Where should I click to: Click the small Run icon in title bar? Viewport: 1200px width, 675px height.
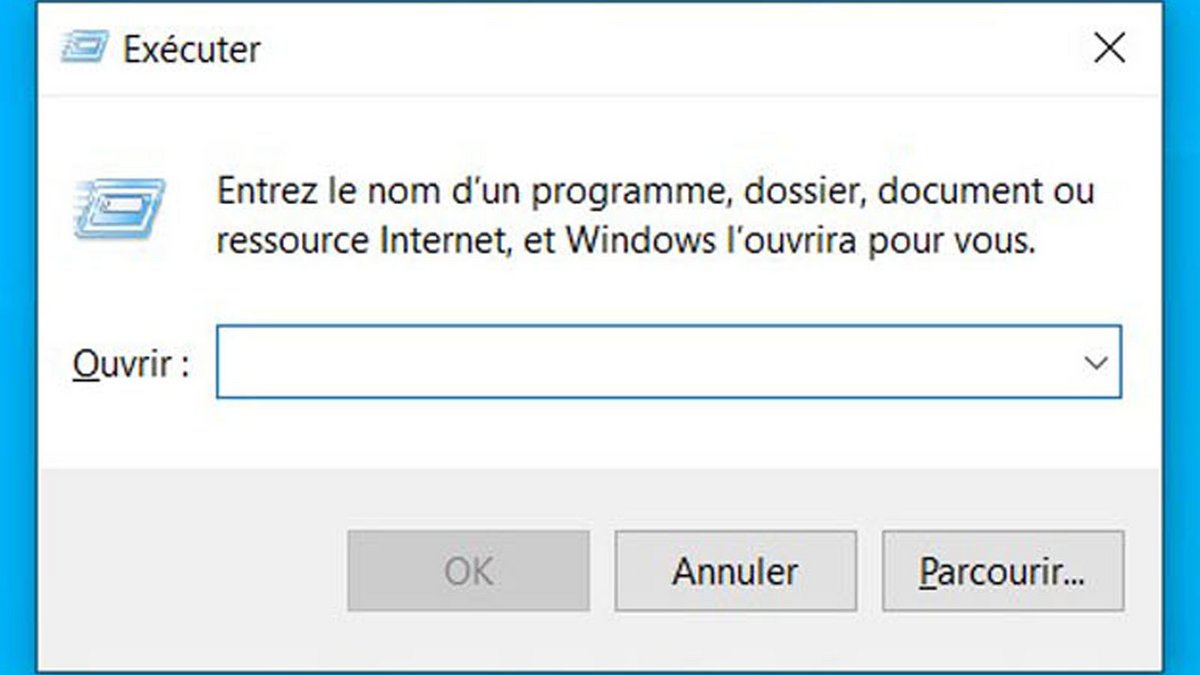click(x=84, y=47)
